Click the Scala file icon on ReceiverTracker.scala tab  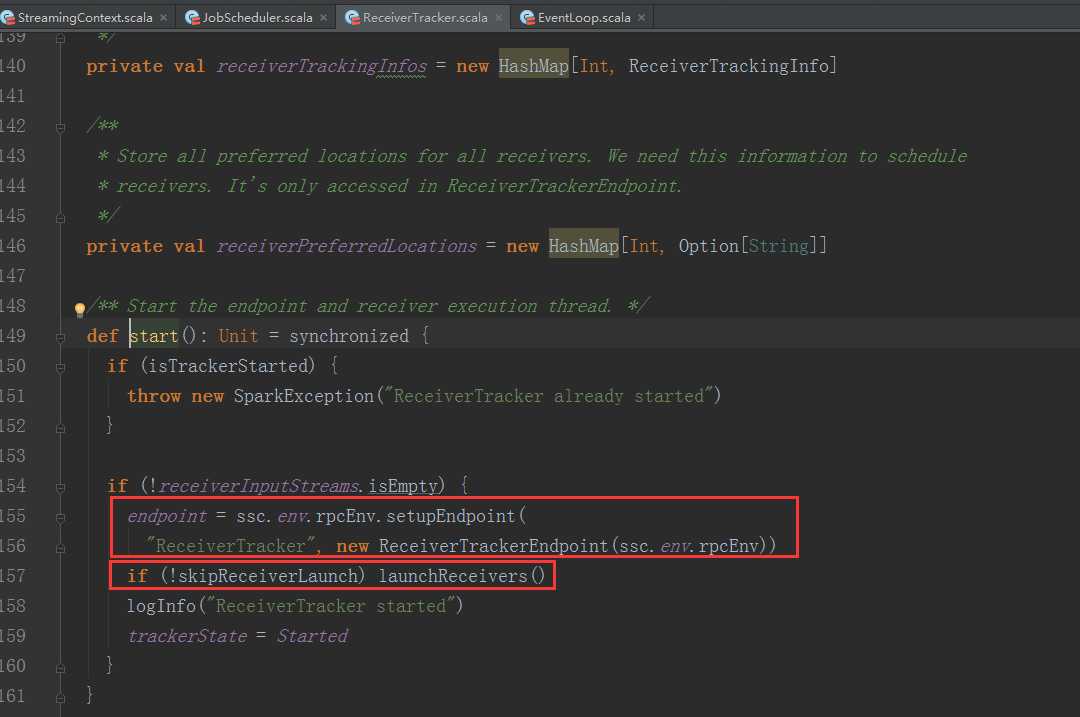point(353,18)
